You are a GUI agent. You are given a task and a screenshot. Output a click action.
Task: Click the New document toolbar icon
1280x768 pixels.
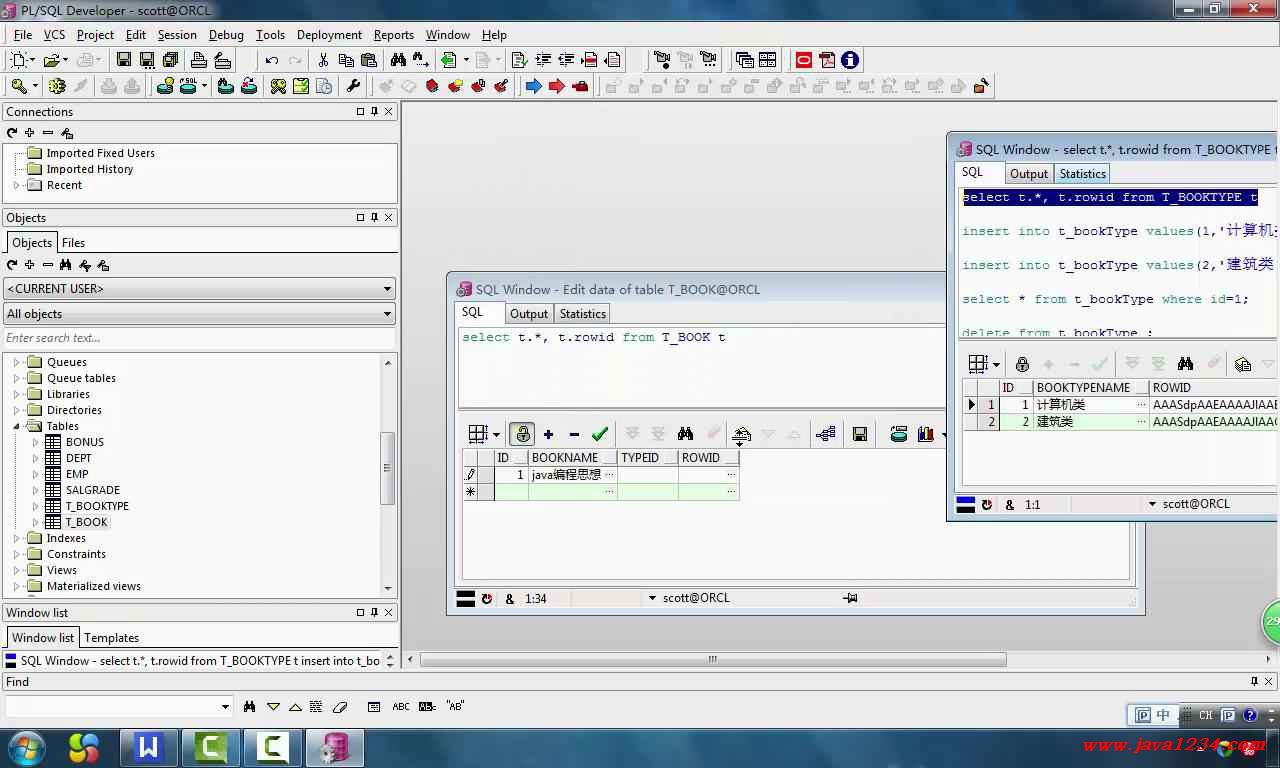coord(18,60)
